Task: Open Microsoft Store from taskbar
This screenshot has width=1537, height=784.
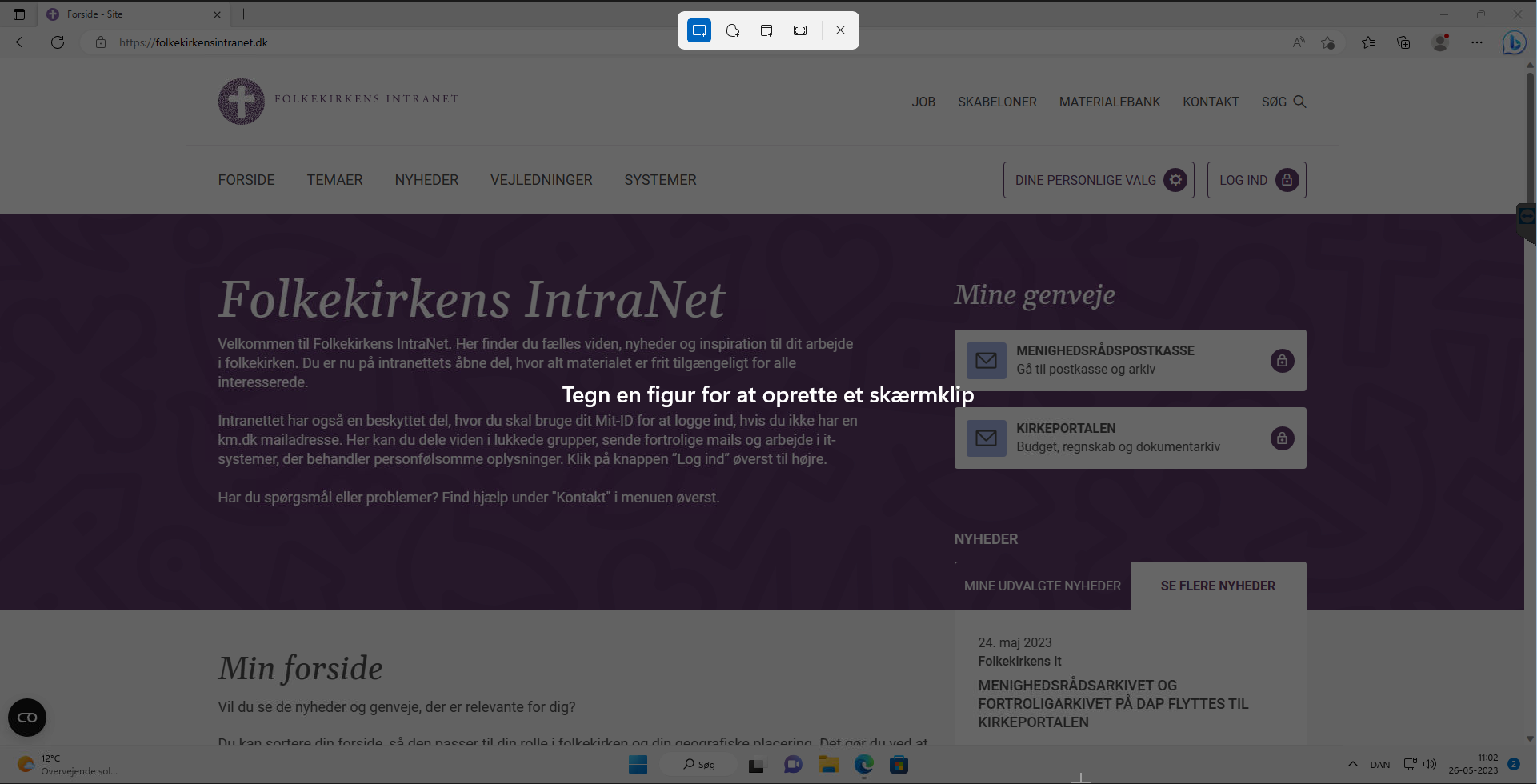Action: 899,765
